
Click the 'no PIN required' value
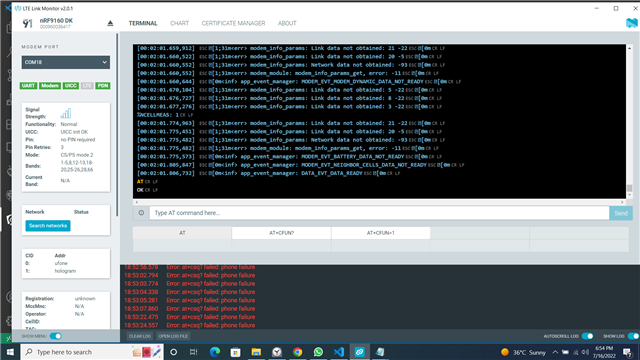[x=78, y=140]
